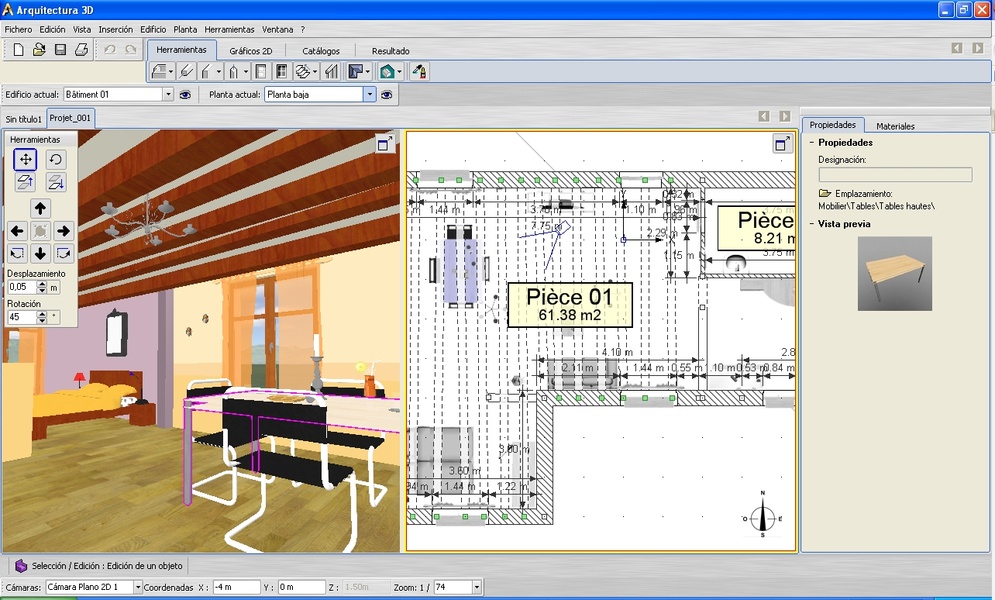The width and height of the screenshot is (995, 600).
Task: Click the raise object level icon
Action: (26, 182)
